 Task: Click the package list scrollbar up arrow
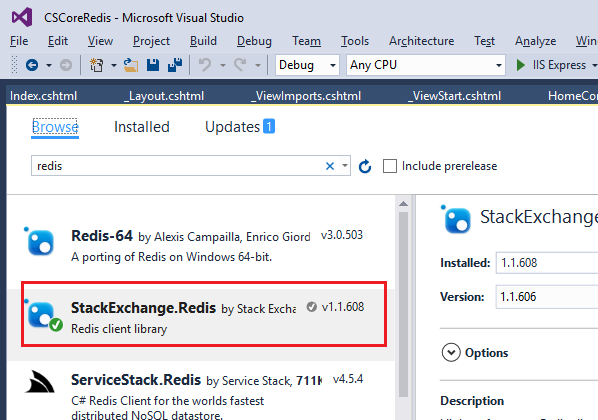(403, 204)
